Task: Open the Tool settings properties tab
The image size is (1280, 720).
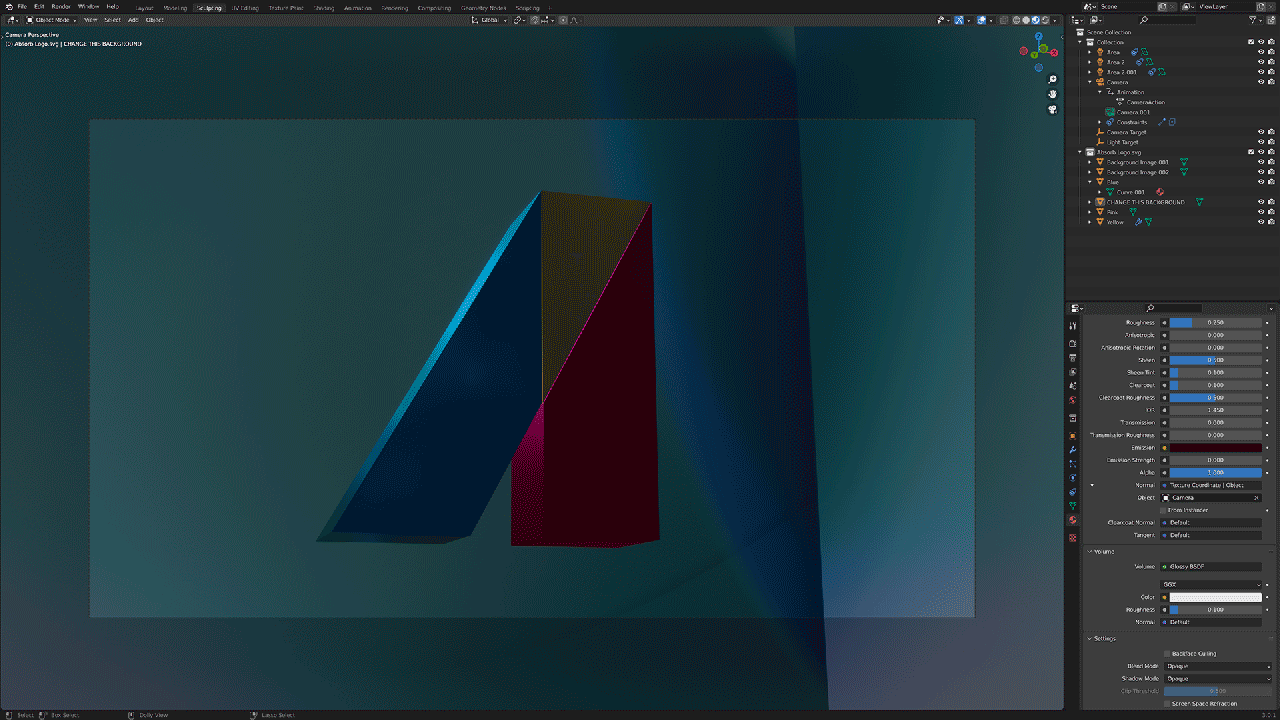Action: click(1073, 326)
